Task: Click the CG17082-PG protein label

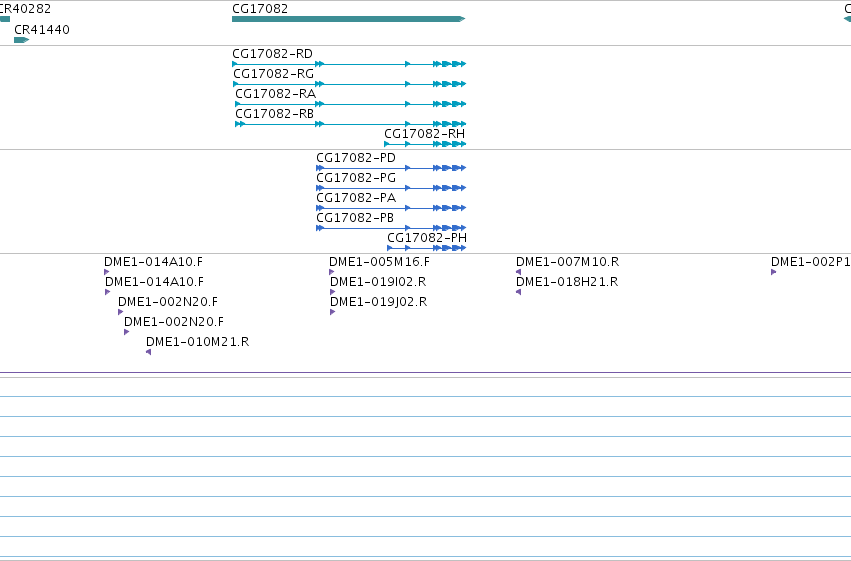Action: [356, 178]
